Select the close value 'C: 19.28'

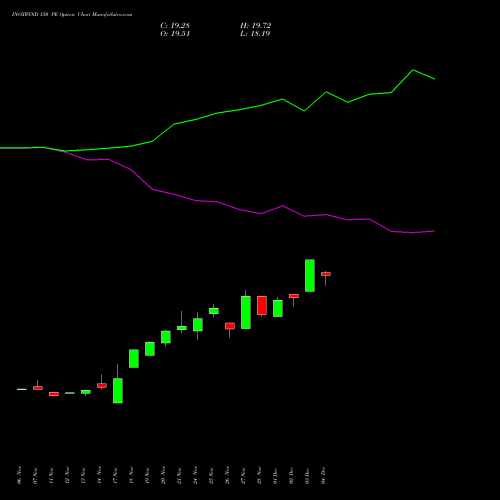(x=175, y=26)
